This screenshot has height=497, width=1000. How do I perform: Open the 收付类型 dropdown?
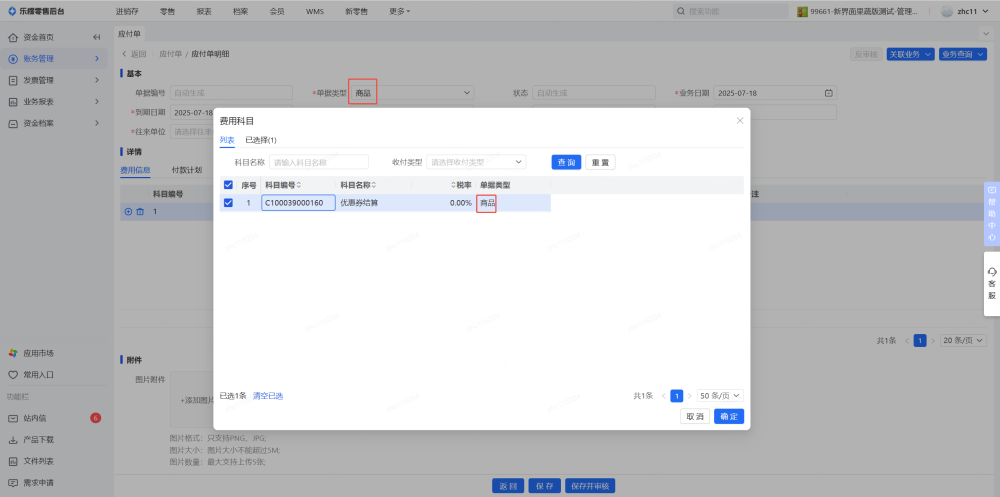(476, 162)
